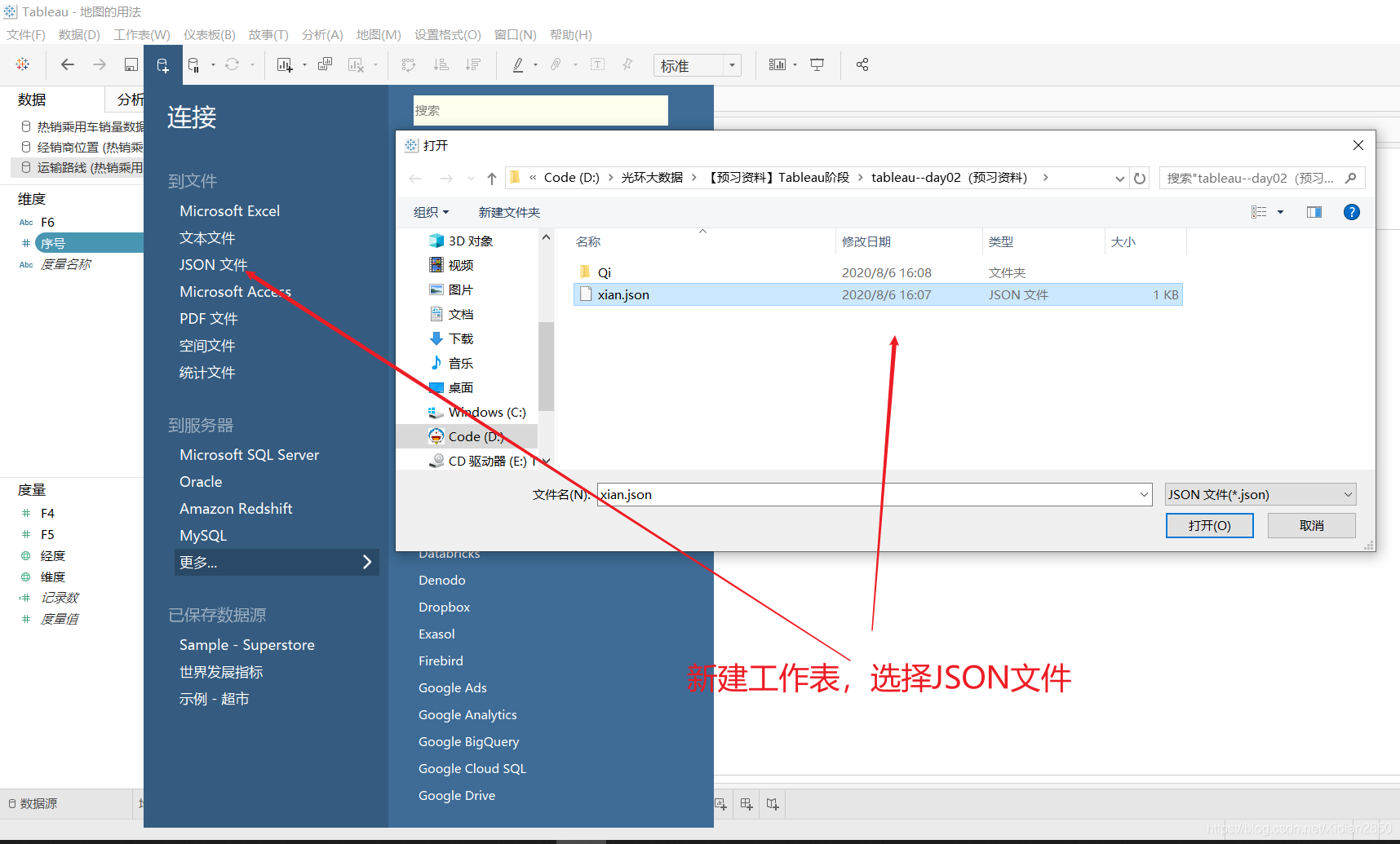Viewport: 1400px width, 844px height.
Task: Click the refresh run update icon
Action: pos(233,64)
